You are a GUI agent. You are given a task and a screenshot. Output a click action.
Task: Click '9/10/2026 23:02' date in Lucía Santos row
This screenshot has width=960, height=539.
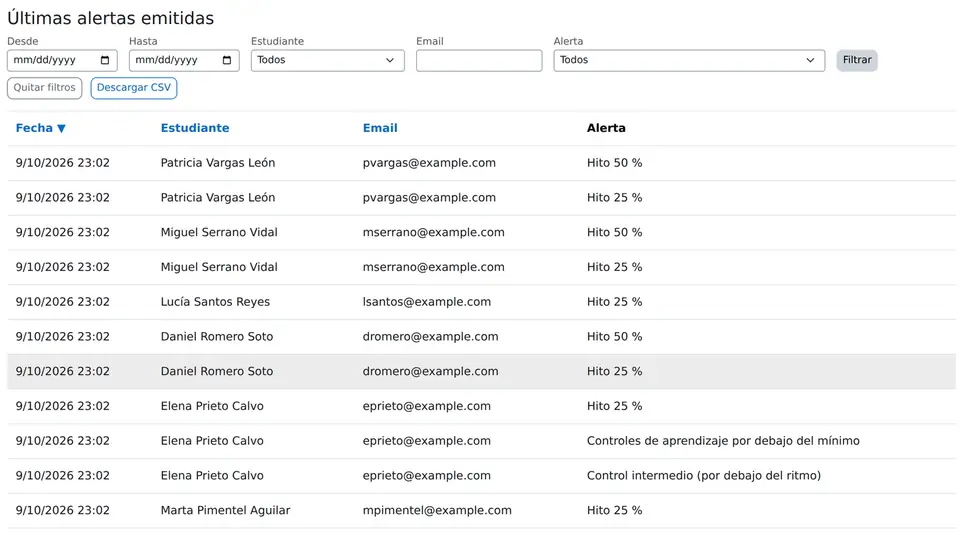point(62,302)
